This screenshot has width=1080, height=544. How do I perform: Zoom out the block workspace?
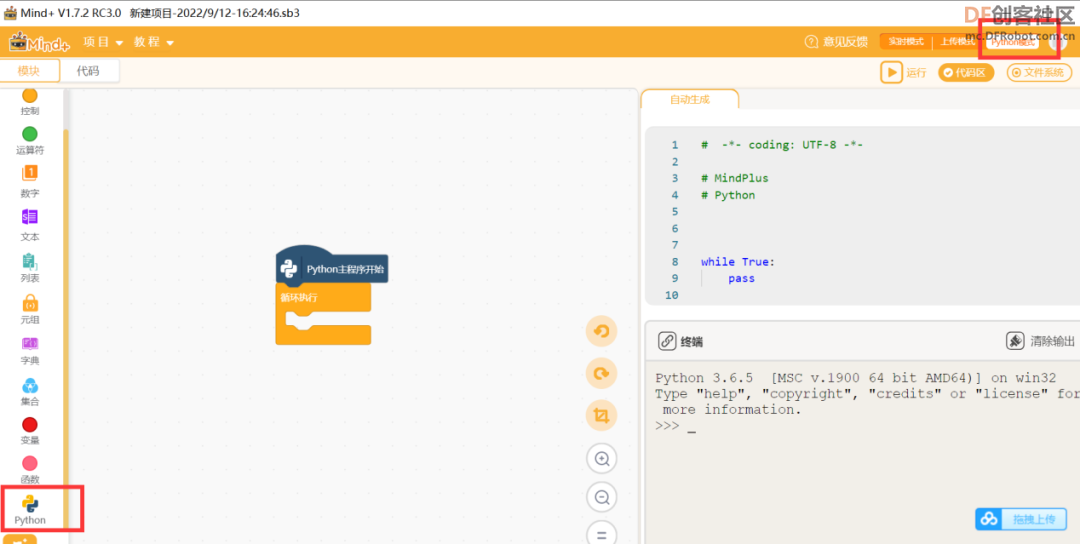(x=602, y=498)
